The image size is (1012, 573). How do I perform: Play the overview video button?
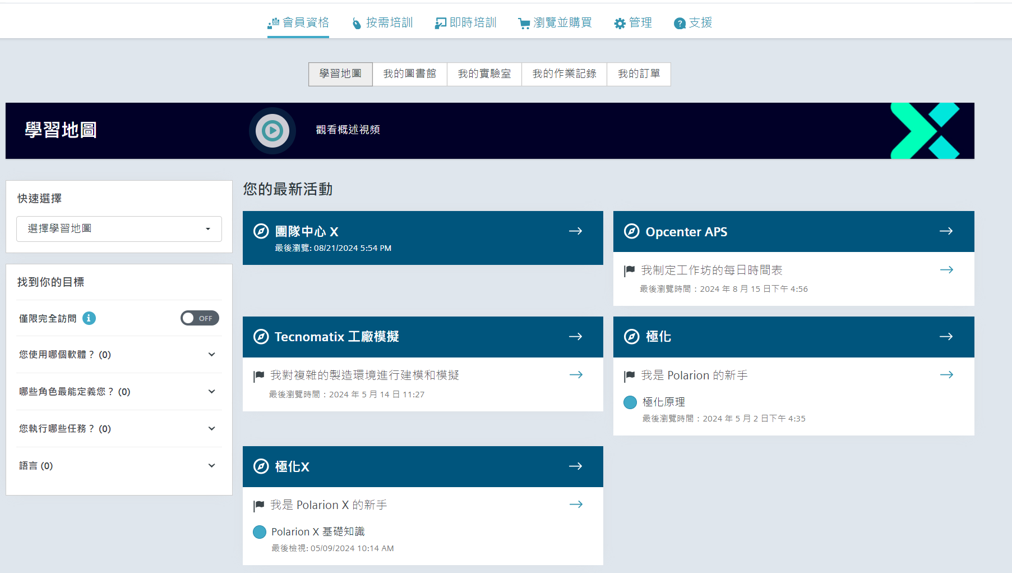pyautogui.click(x=272, y=130)
